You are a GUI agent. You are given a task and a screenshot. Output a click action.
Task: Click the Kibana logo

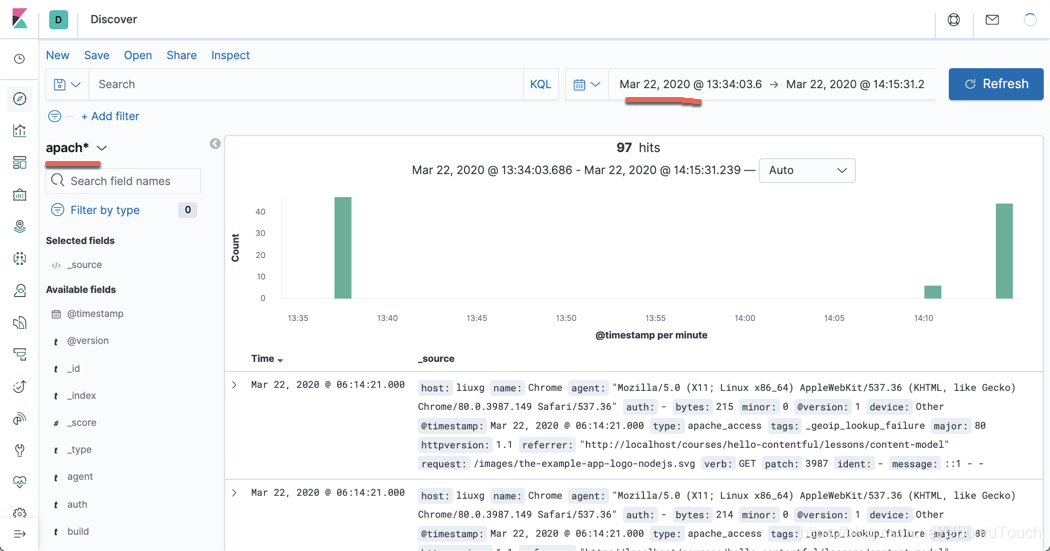(x=19, y=19)
